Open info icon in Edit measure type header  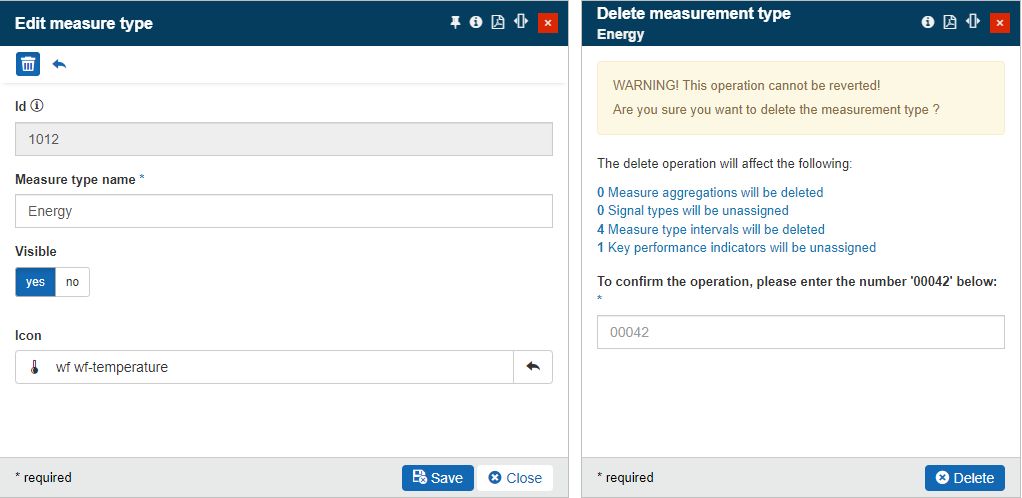tap(476, 22)
